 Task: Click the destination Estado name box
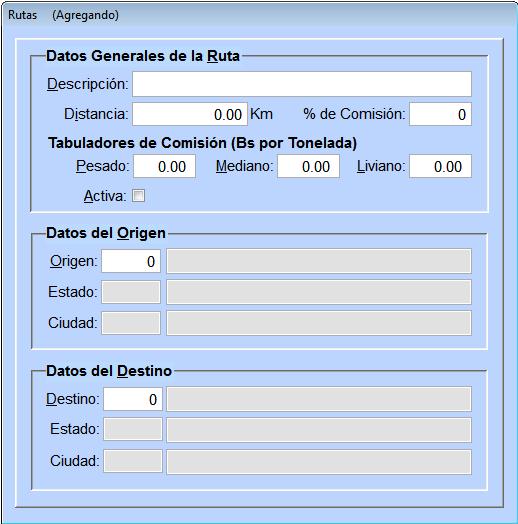(319, 429)
